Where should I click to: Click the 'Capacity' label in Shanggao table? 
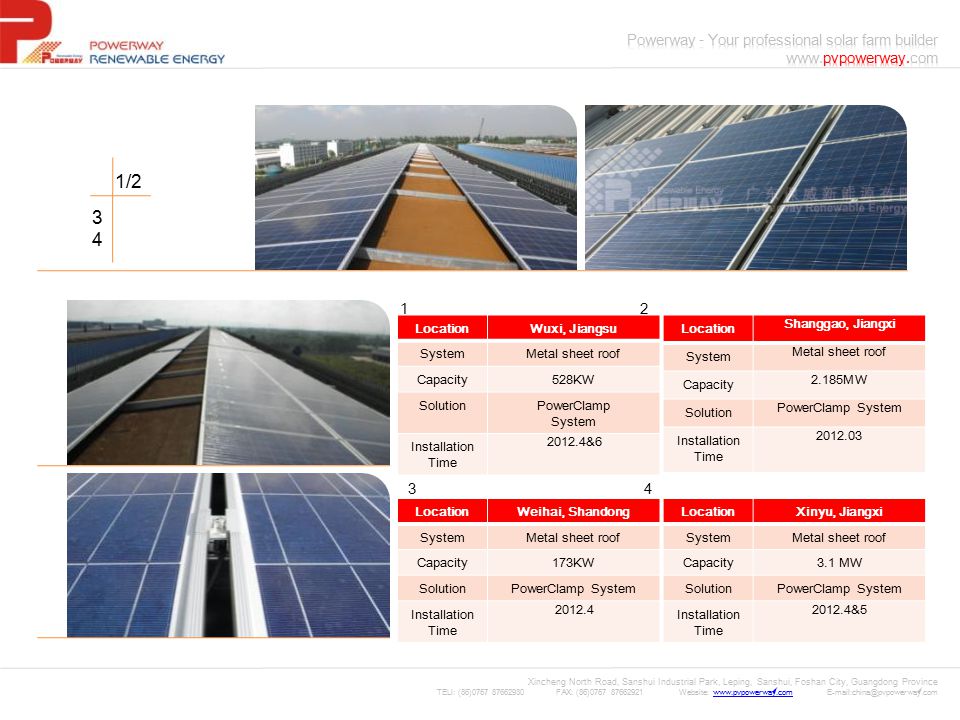[708, 385]
